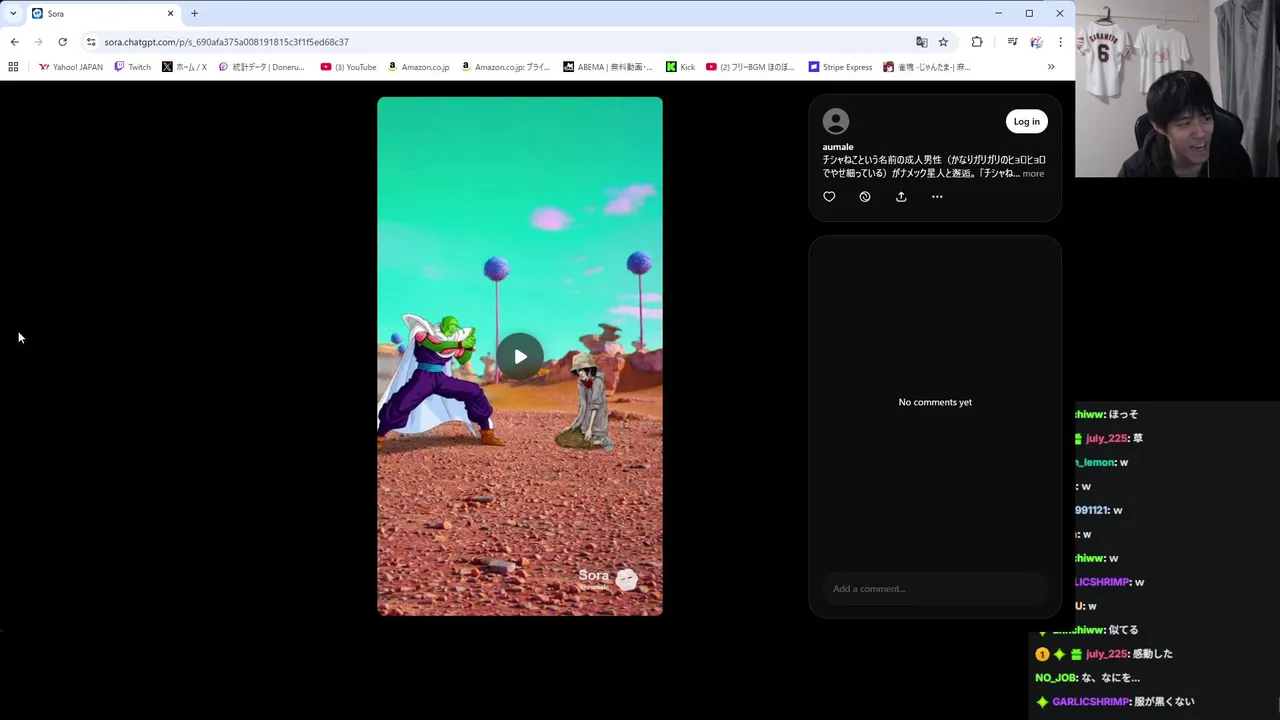Click the Sora video thumbnail
Screen dimensions: 1280x720
[x=520, y=356]
